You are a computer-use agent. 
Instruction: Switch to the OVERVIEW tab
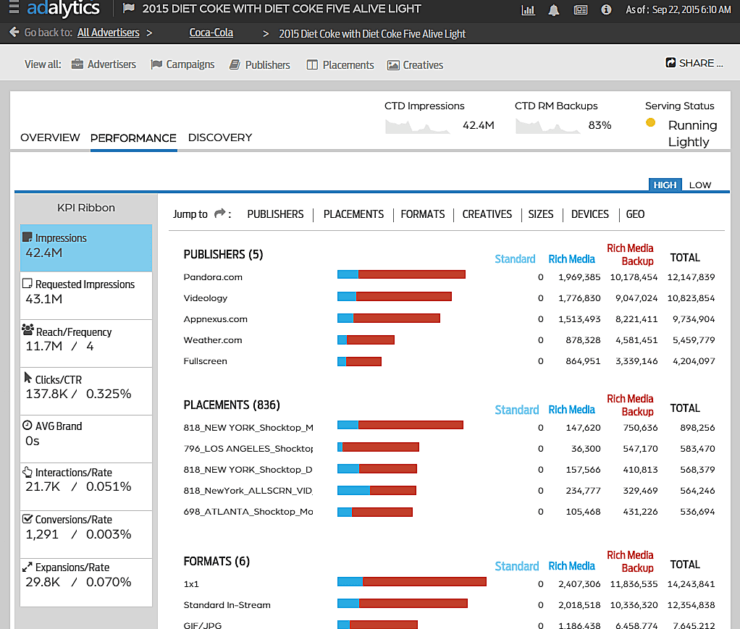(x=49, y=138)
